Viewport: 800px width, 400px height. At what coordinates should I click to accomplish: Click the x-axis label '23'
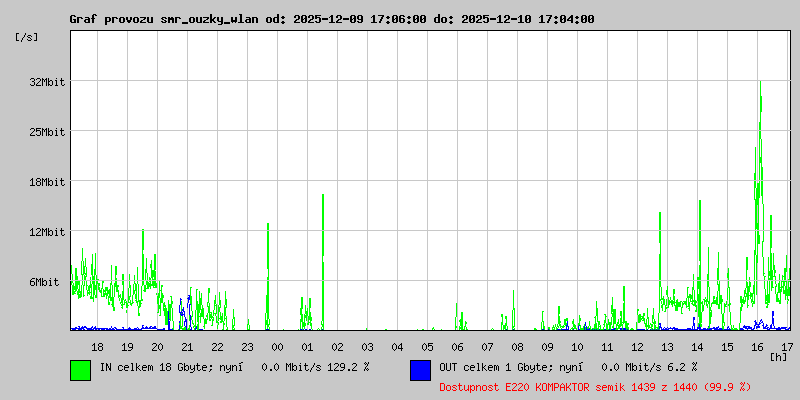tap(247, 347)
